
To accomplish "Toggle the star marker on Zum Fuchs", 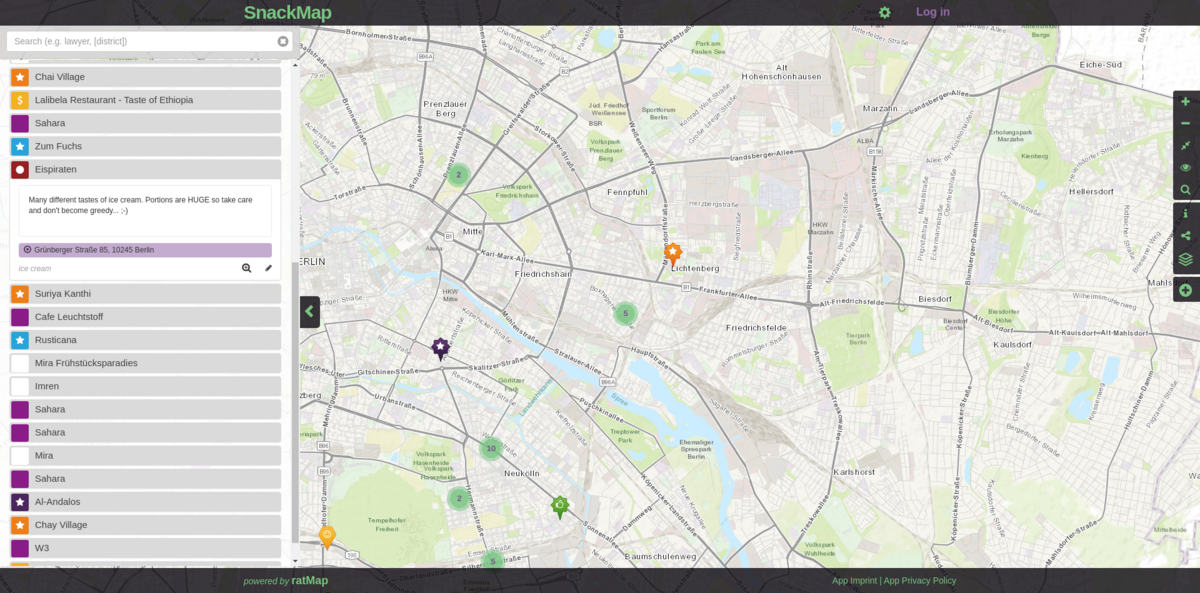I will tap(19, 146).
